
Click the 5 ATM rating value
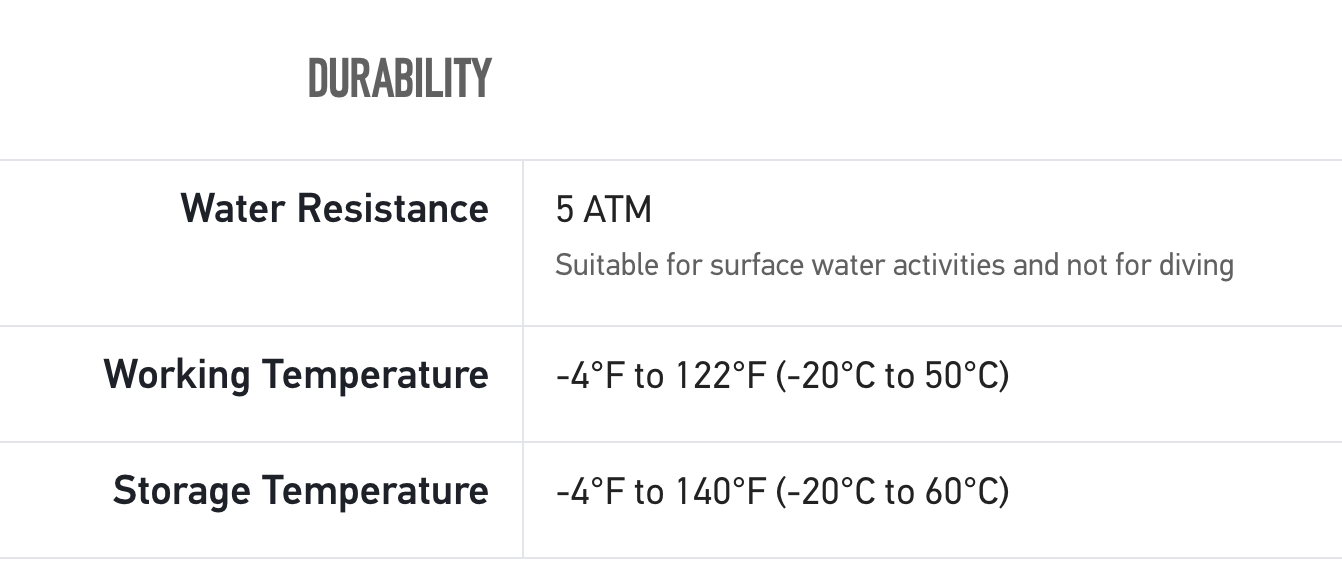[603, 210]
